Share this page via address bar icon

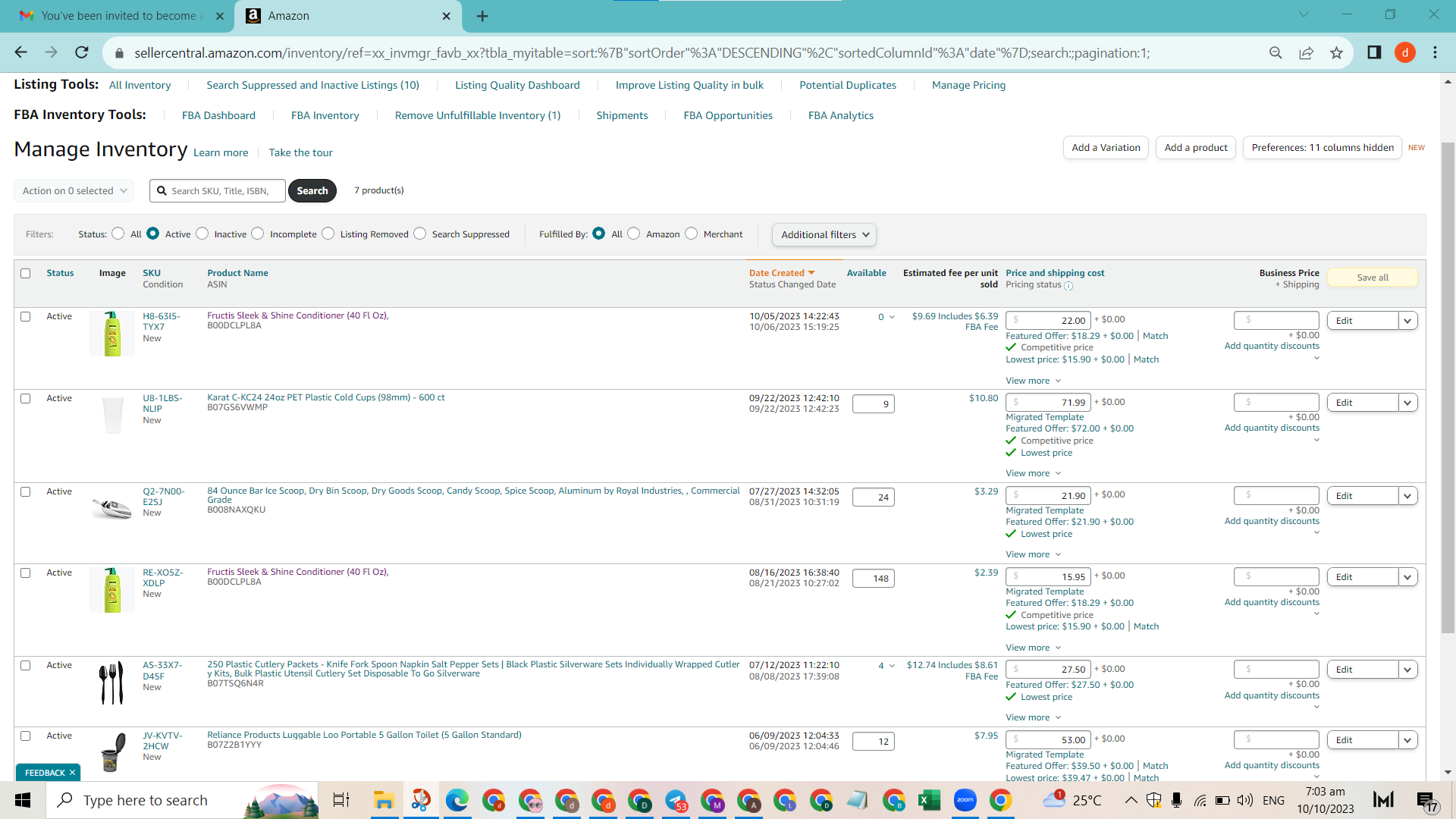[x=1306, y=52]
